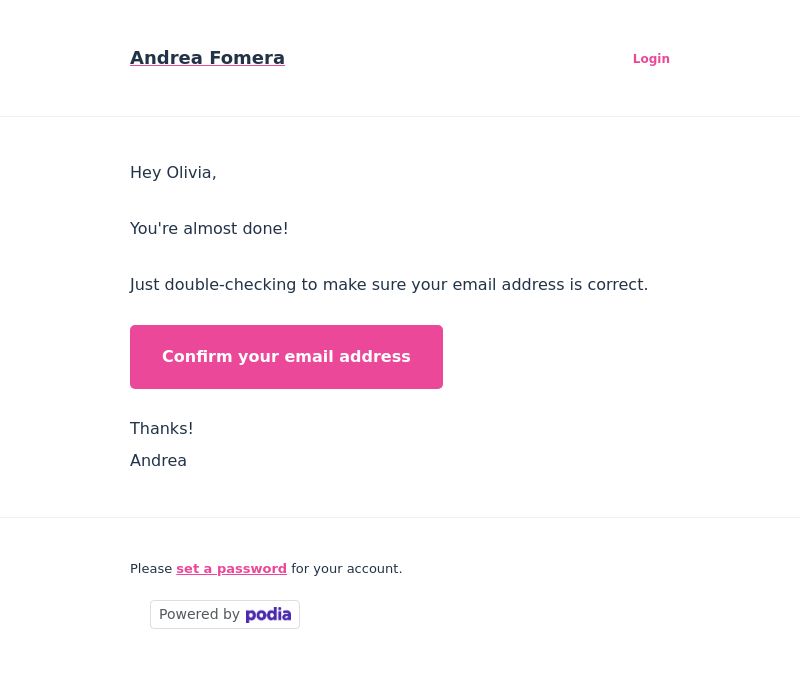Click the word 'Fomera' in the header title
Viewport: 800px width, 689px height.
(x=247, y=58)
